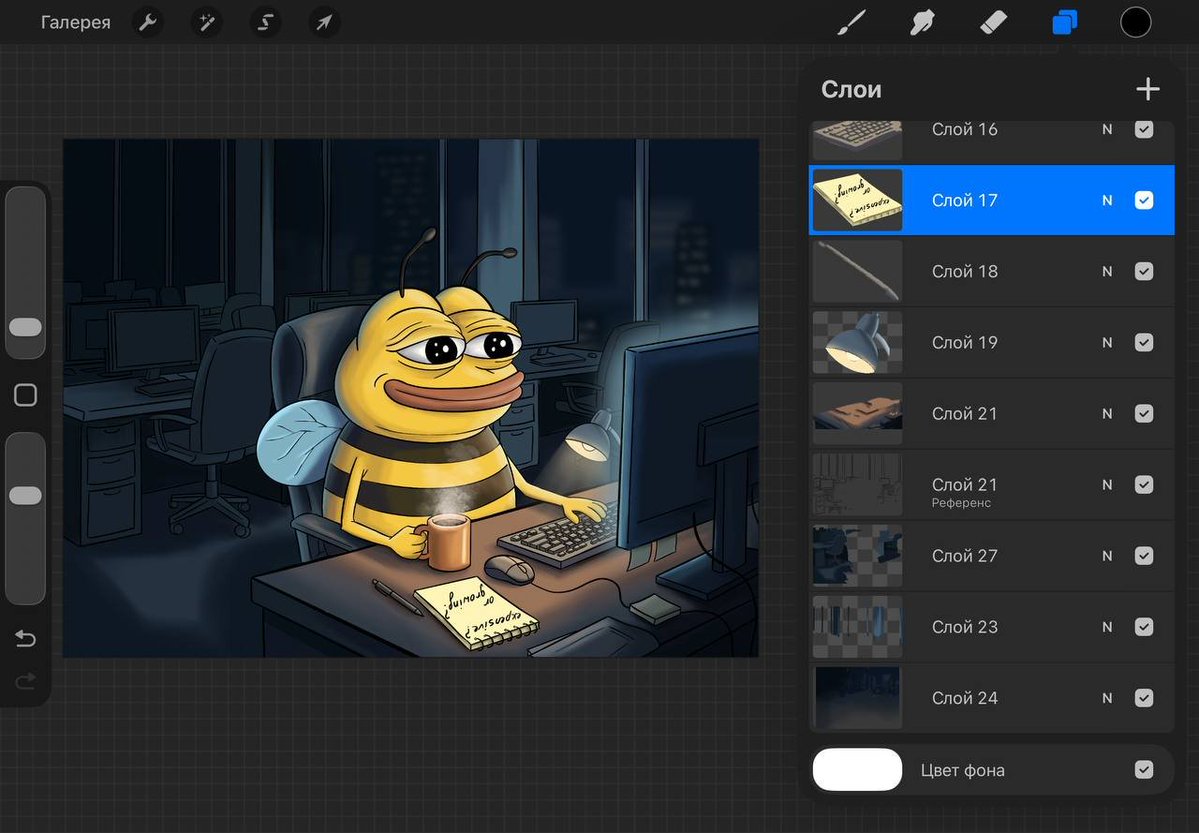Screen dimensions: 1199x833
Task: Open the white background color swatch
Action: [x=857, y=770]
